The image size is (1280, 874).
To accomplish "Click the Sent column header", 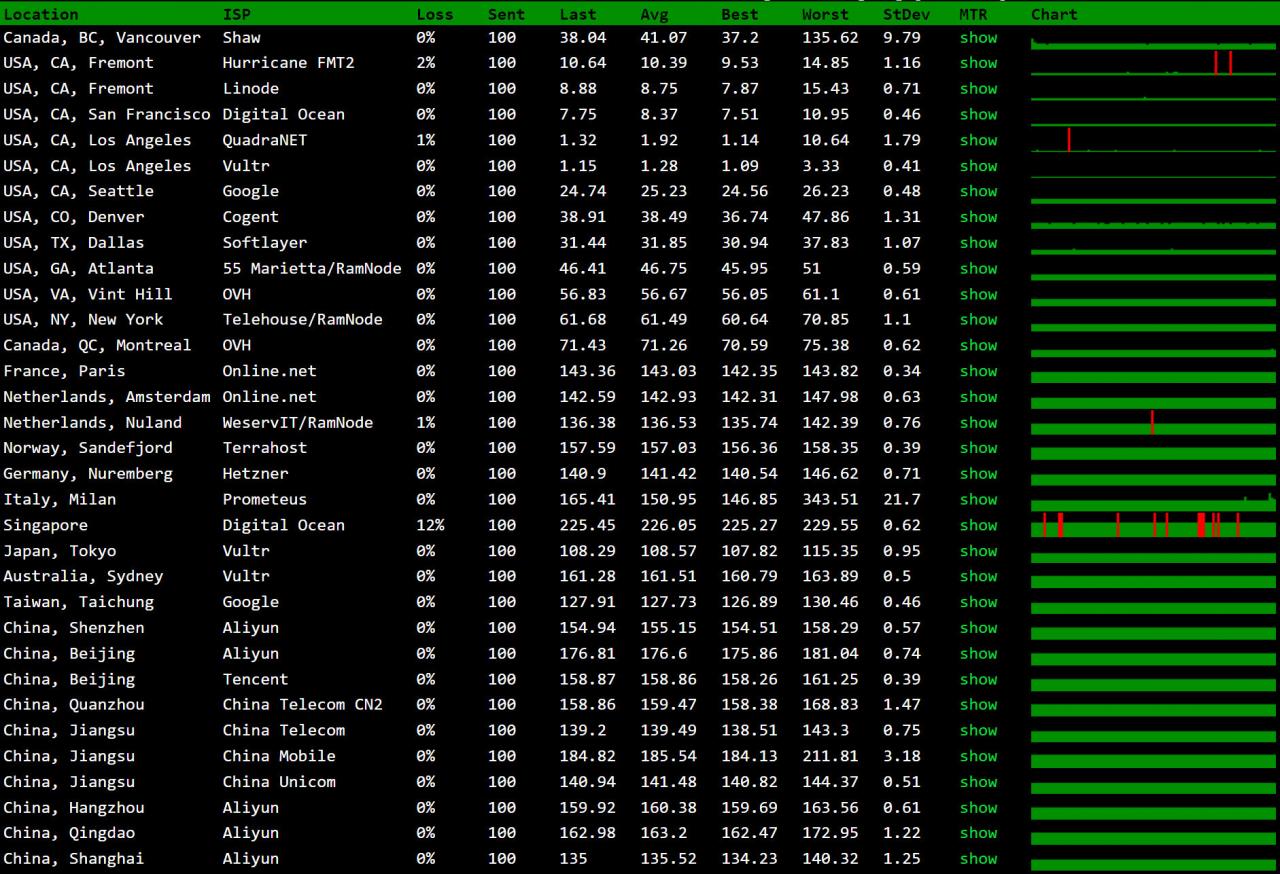I will [506, 14].
